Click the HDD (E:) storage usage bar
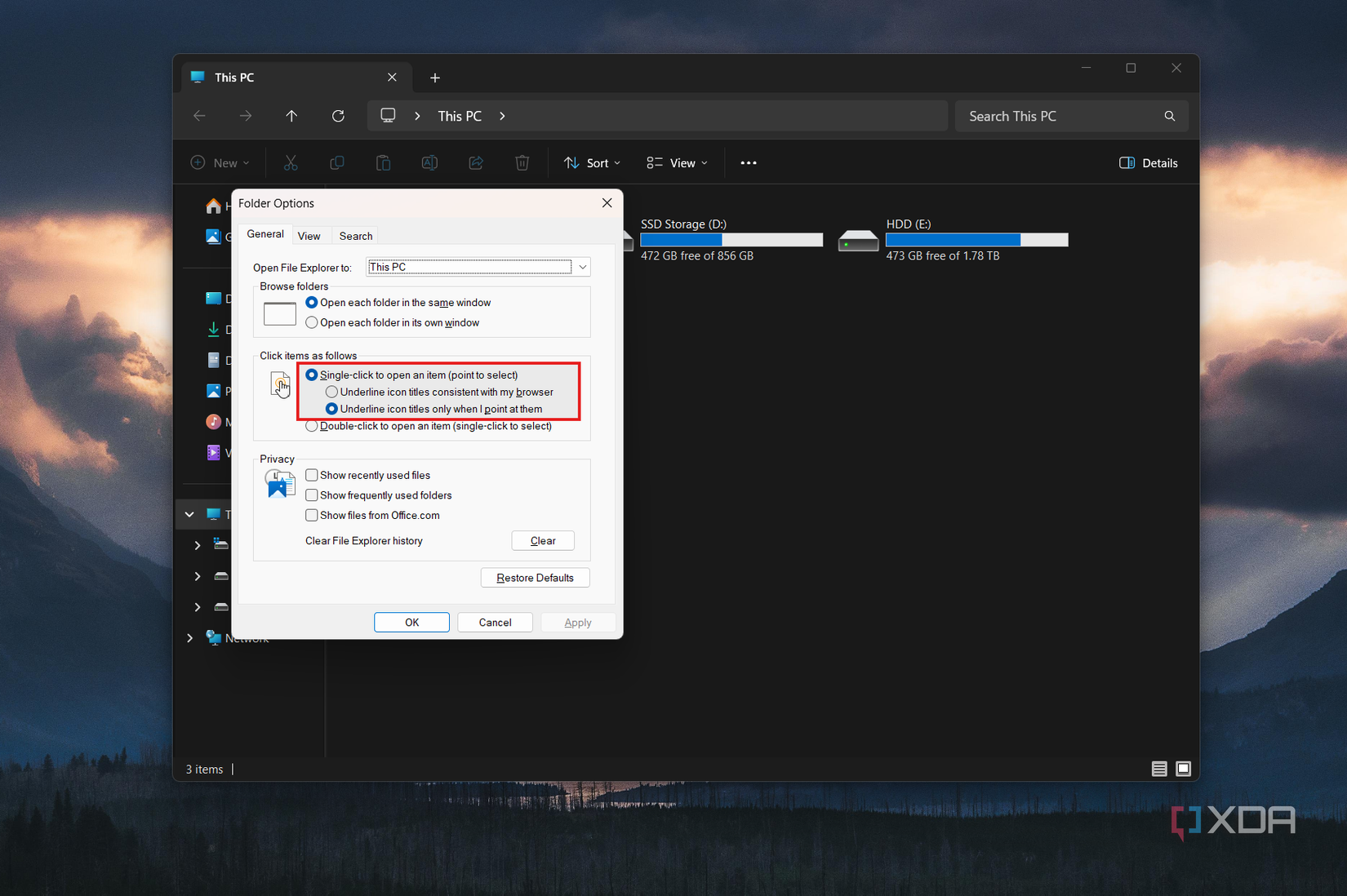The width and height of the screenshot is (1347, 896). (x=976, y=239)
